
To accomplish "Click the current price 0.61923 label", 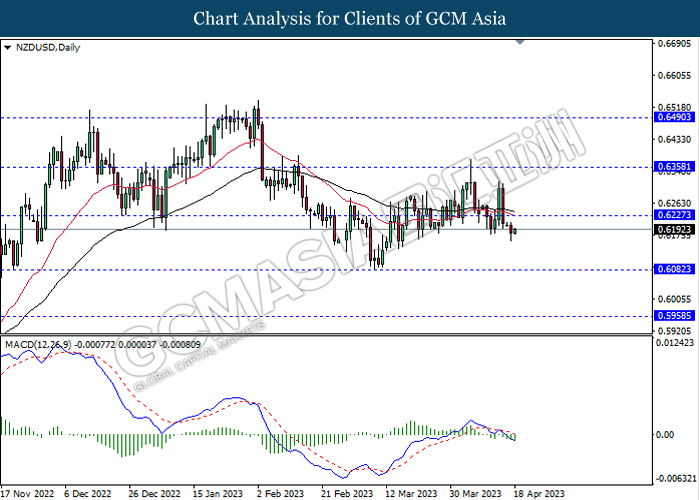I will pyautogui.click(x=674, y=229).
